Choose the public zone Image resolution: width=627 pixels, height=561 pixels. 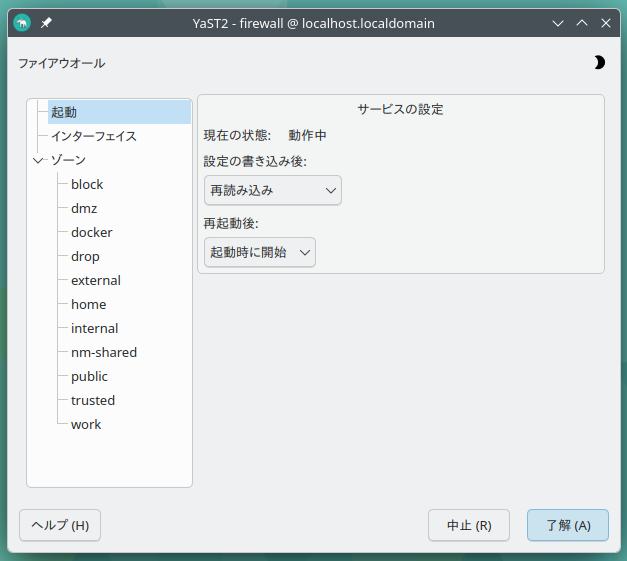89,376
